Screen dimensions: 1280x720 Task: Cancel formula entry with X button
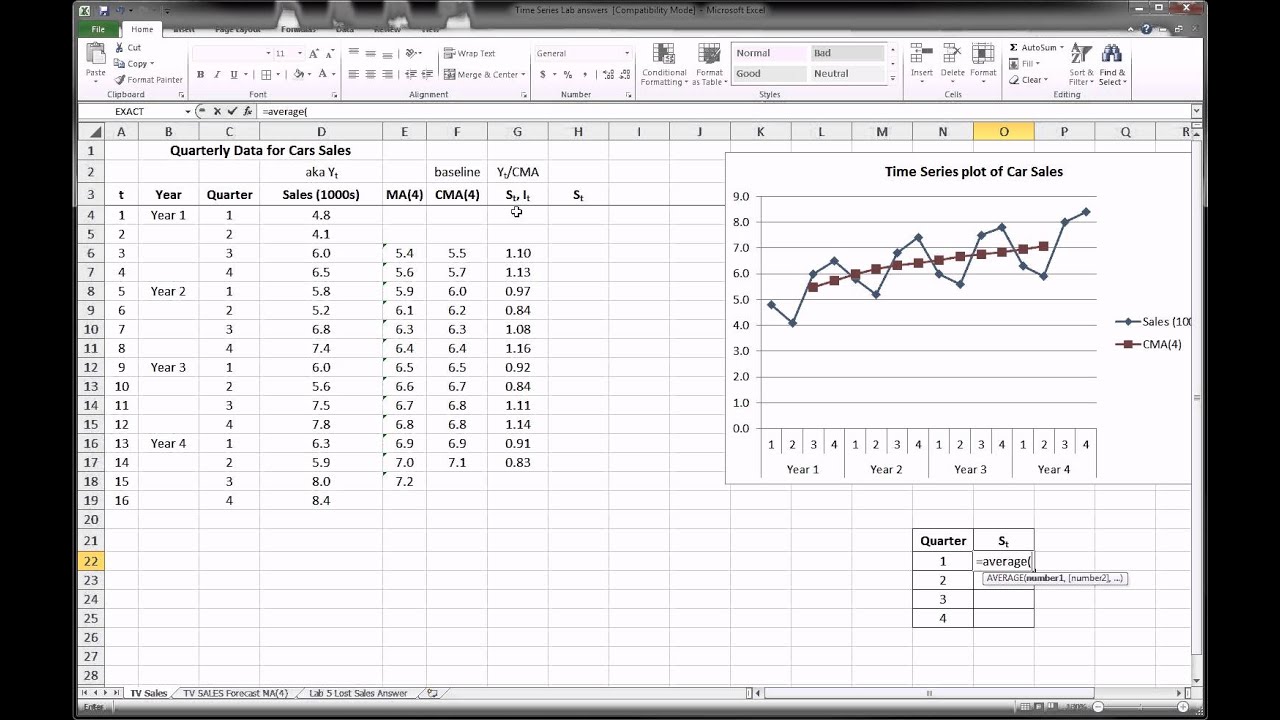point(217,112)
